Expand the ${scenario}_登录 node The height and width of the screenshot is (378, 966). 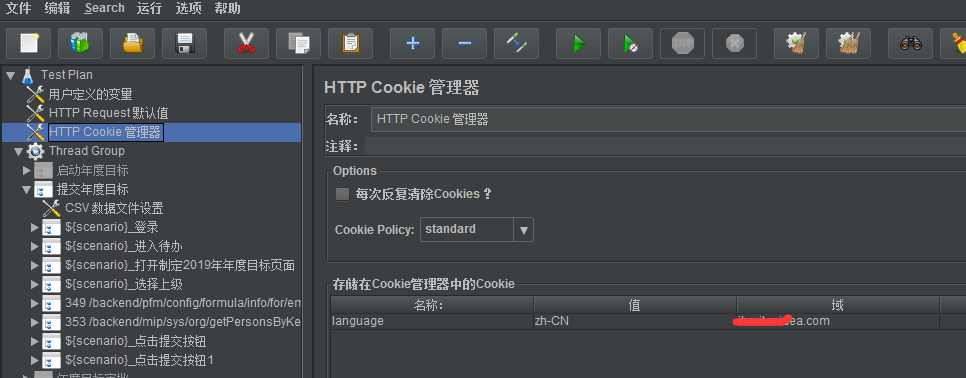tap(34, 227)
